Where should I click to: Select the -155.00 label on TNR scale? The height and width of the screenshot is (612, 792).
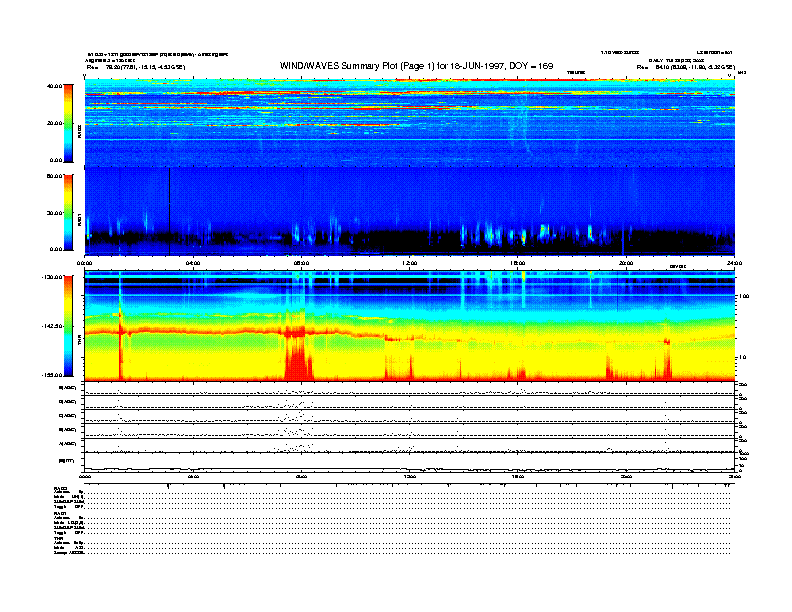(53, 375)
